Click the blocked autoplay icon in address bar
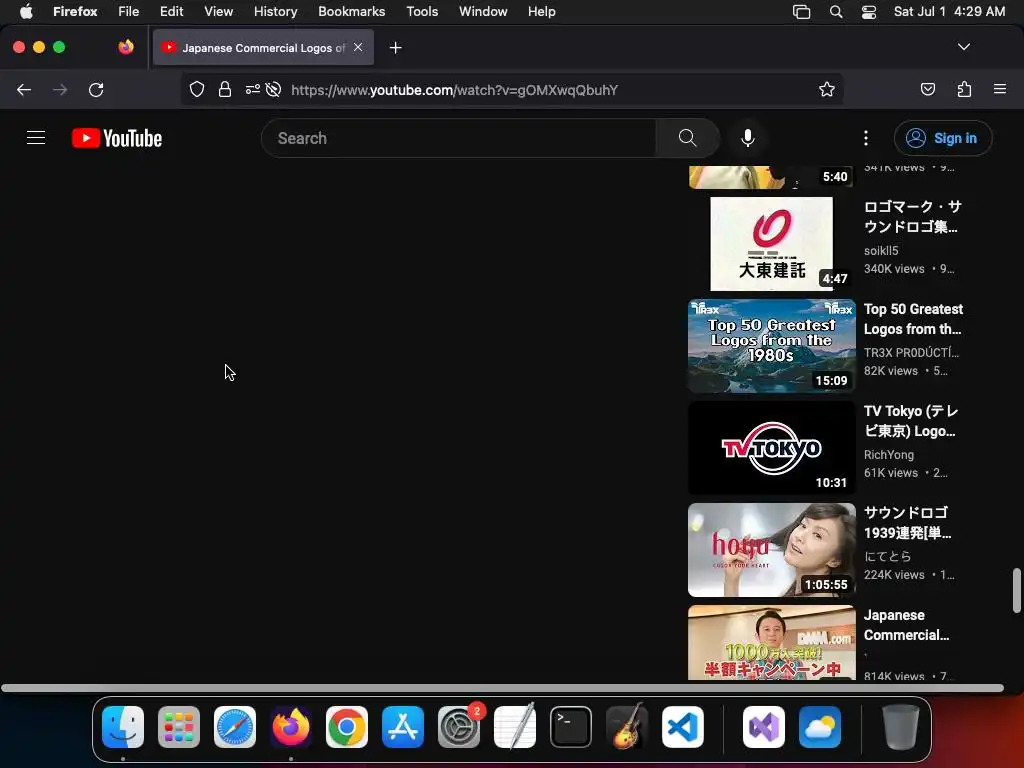1024x768 pixels. coord(274,89)
